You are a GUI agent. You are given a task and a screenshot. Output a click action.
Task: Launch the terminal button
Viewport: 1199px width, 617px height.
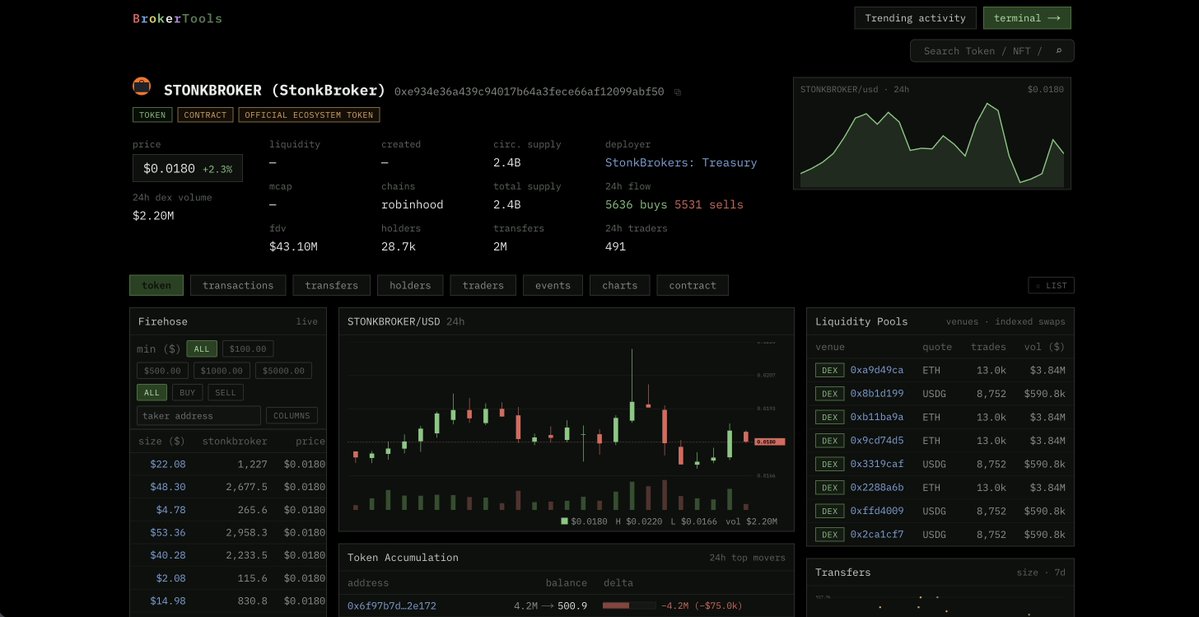pyautogui.click(x=1027, y=18)
